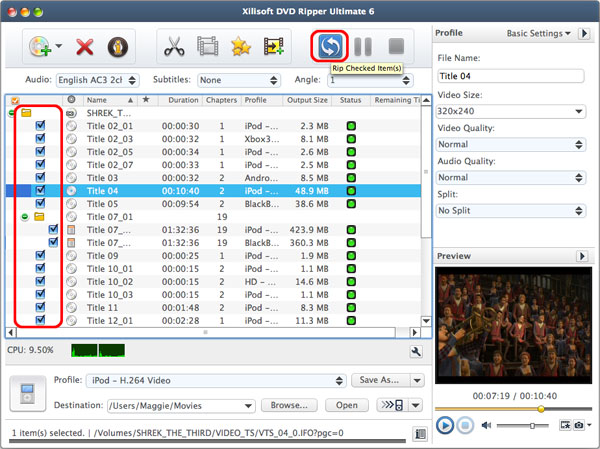Select the scissors Clip tool
This screenshot has height=449, width=600.
pos(174,46)
